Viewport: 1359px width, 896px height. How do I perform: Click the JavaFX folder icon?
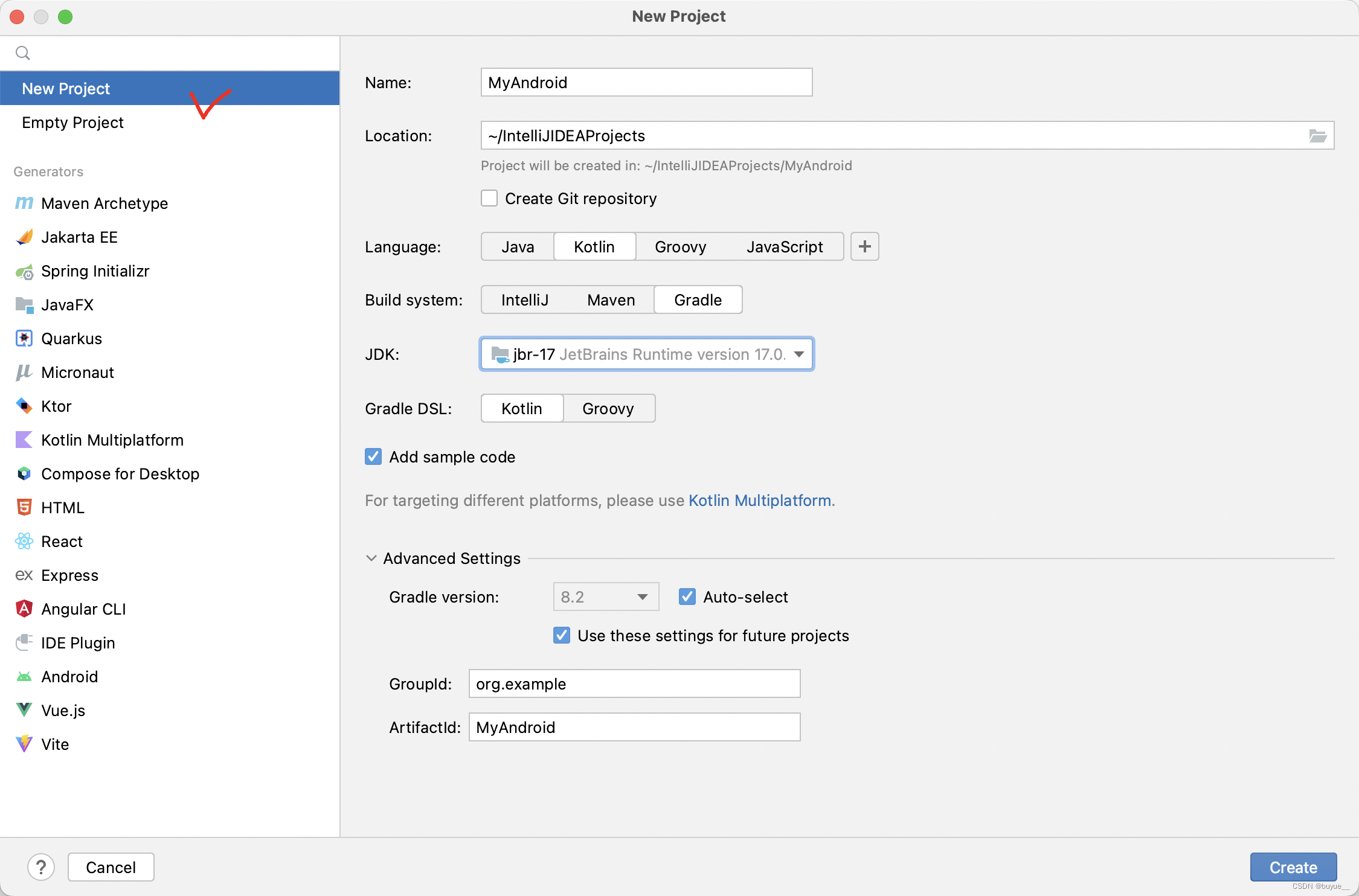coord(24,305)
